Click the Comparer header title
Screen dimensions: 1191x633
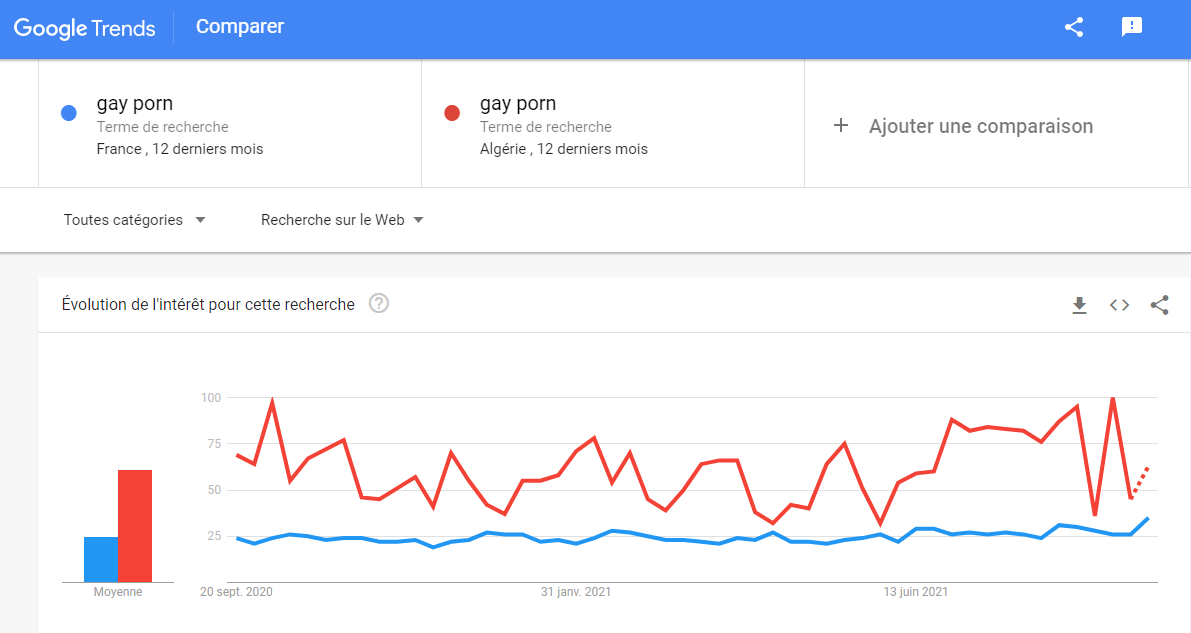pyautogui.click(x=240, y=27)
